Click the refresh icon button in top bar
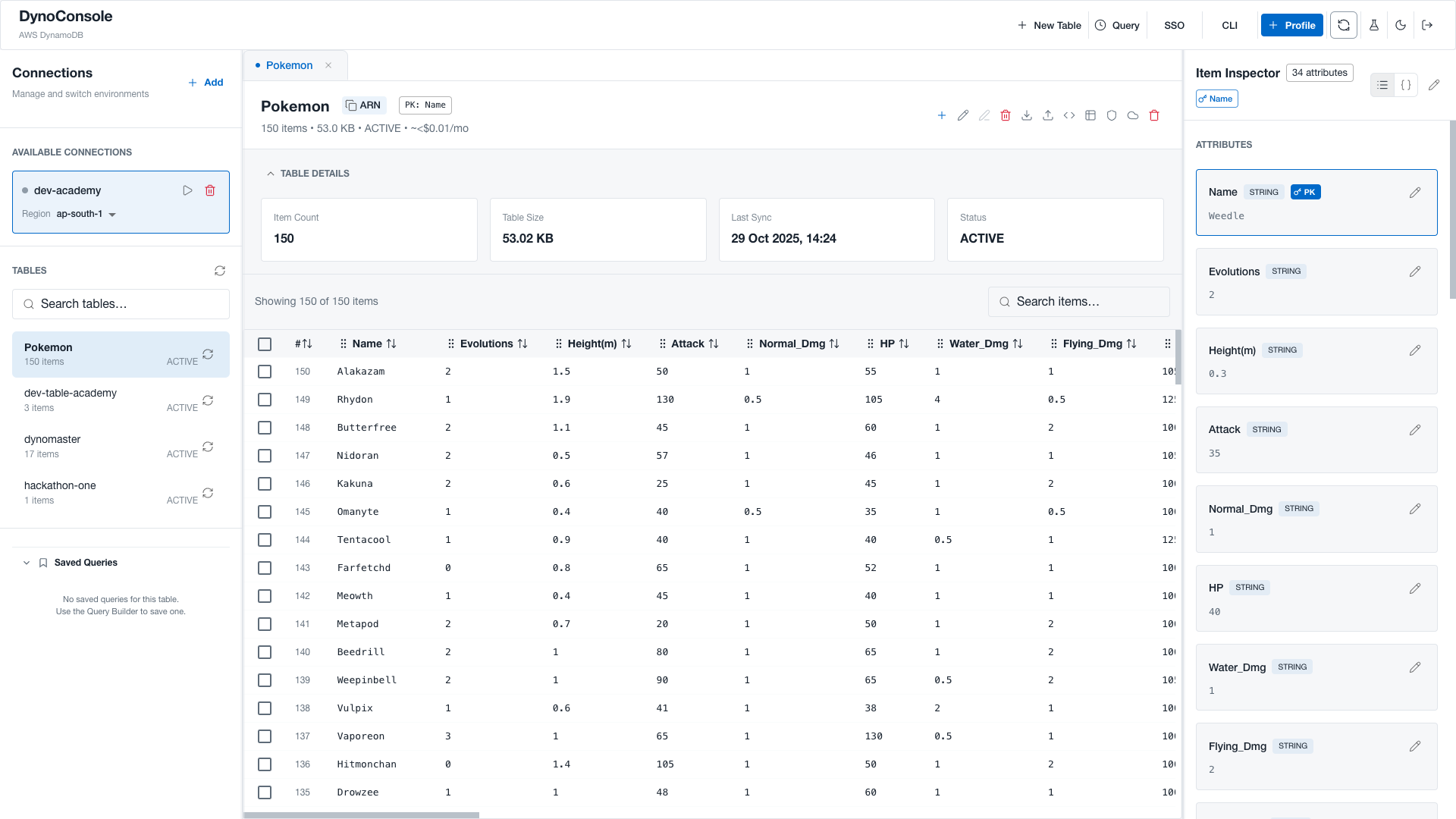Image resolution: width=1456 pixels, height=819 pixels. [x=1344, y=25]
